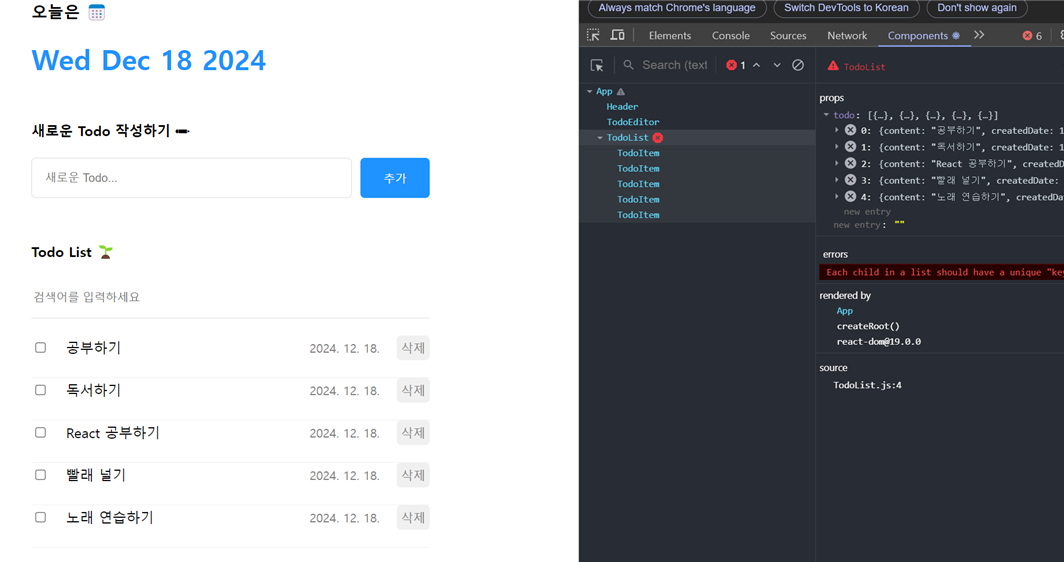Screen dimensions: 1064x562
Task: Delete the 독서하기 todo with 삭제
Action: 413,390
